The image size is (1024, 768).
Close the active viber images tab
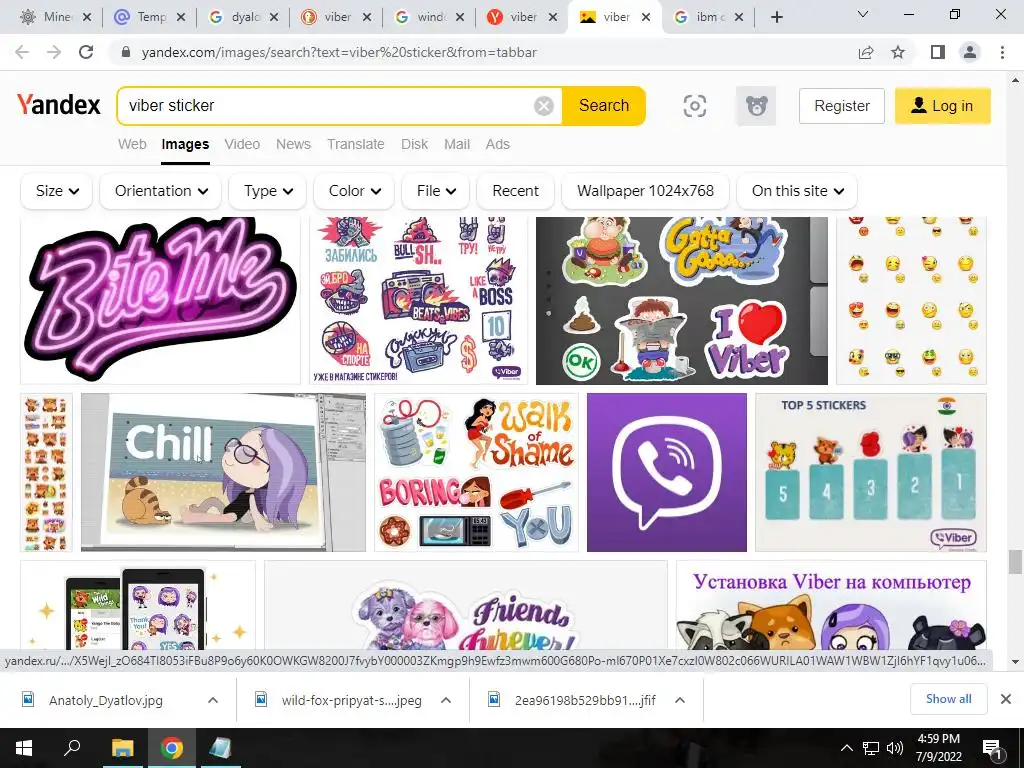[x=646, y=18]
